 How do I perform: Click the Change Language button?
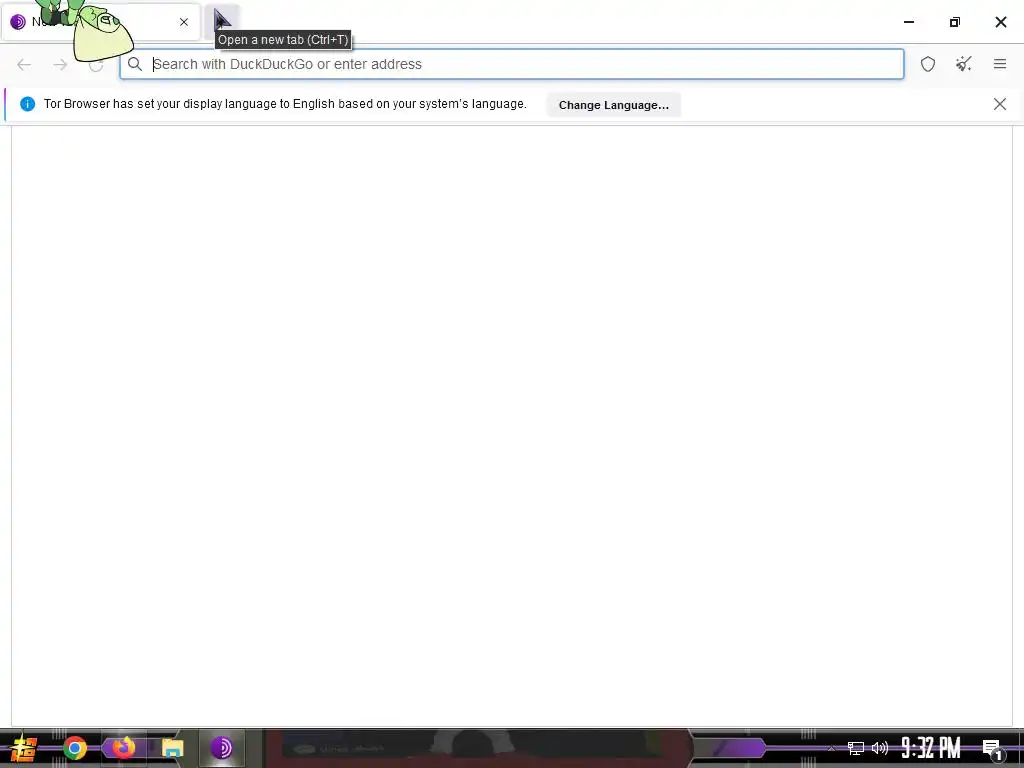click(613, 104)
